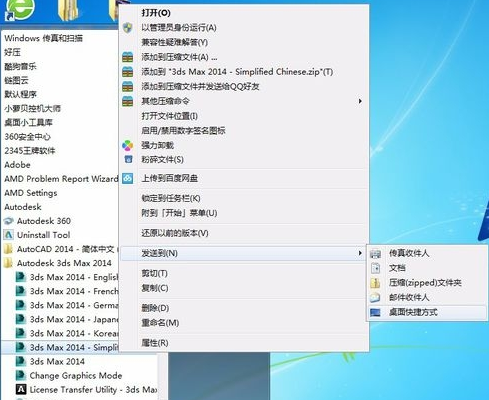Click the mail icon beside 邮件收件人
Screen dimensions: 489x400
click(375, 297)
